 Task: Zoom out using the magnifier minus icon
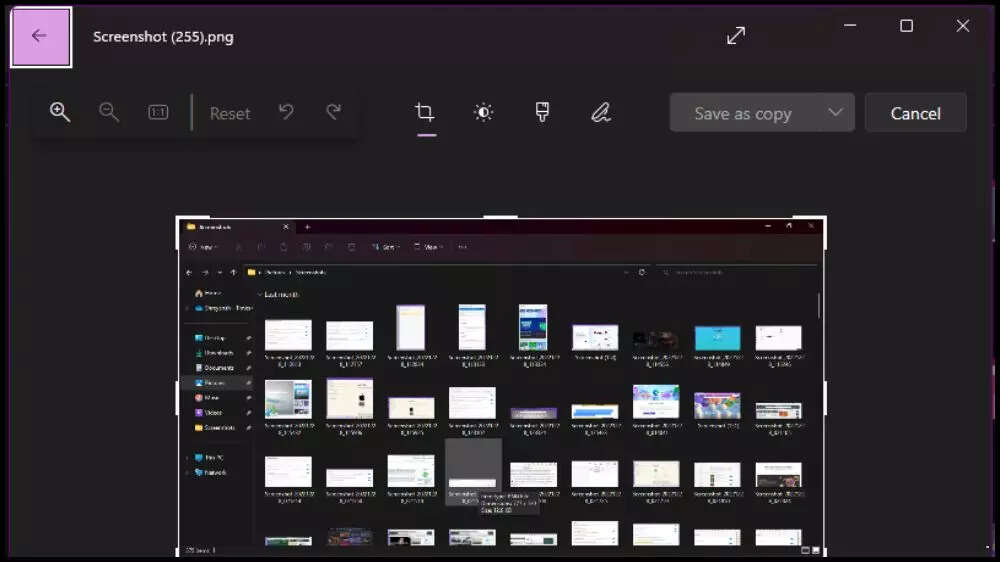109,113
